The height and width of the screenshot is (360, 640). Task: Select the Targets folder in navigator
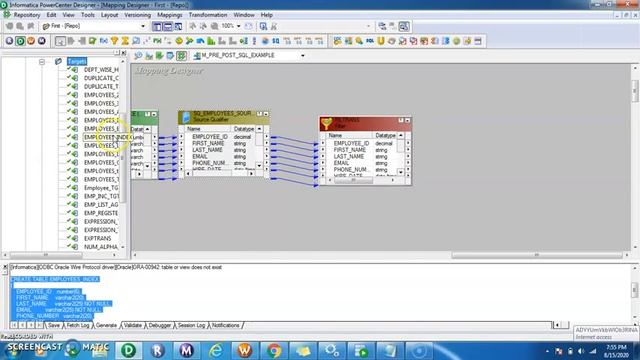tap(77, 62)
